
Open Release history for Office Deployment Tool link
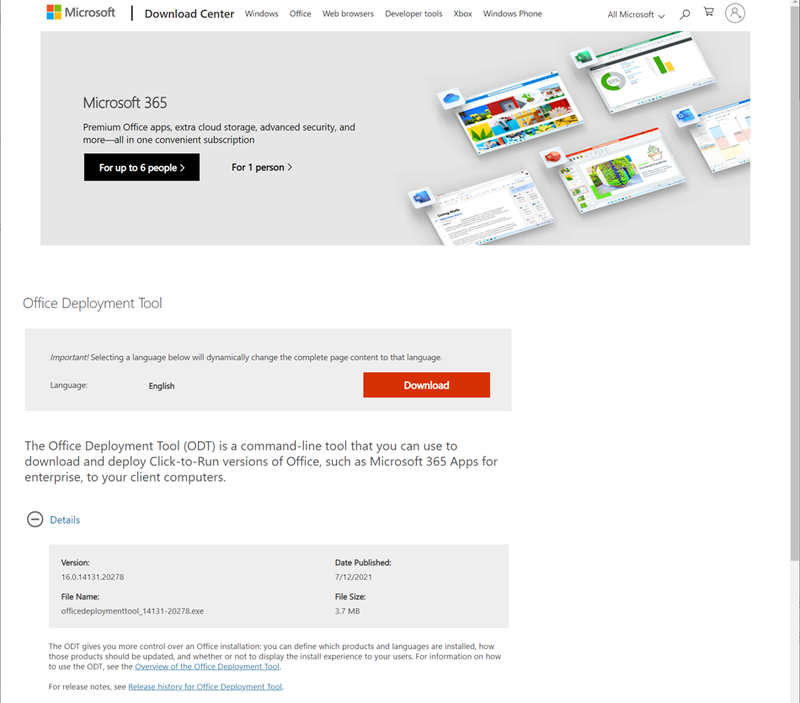pos(205,687)
